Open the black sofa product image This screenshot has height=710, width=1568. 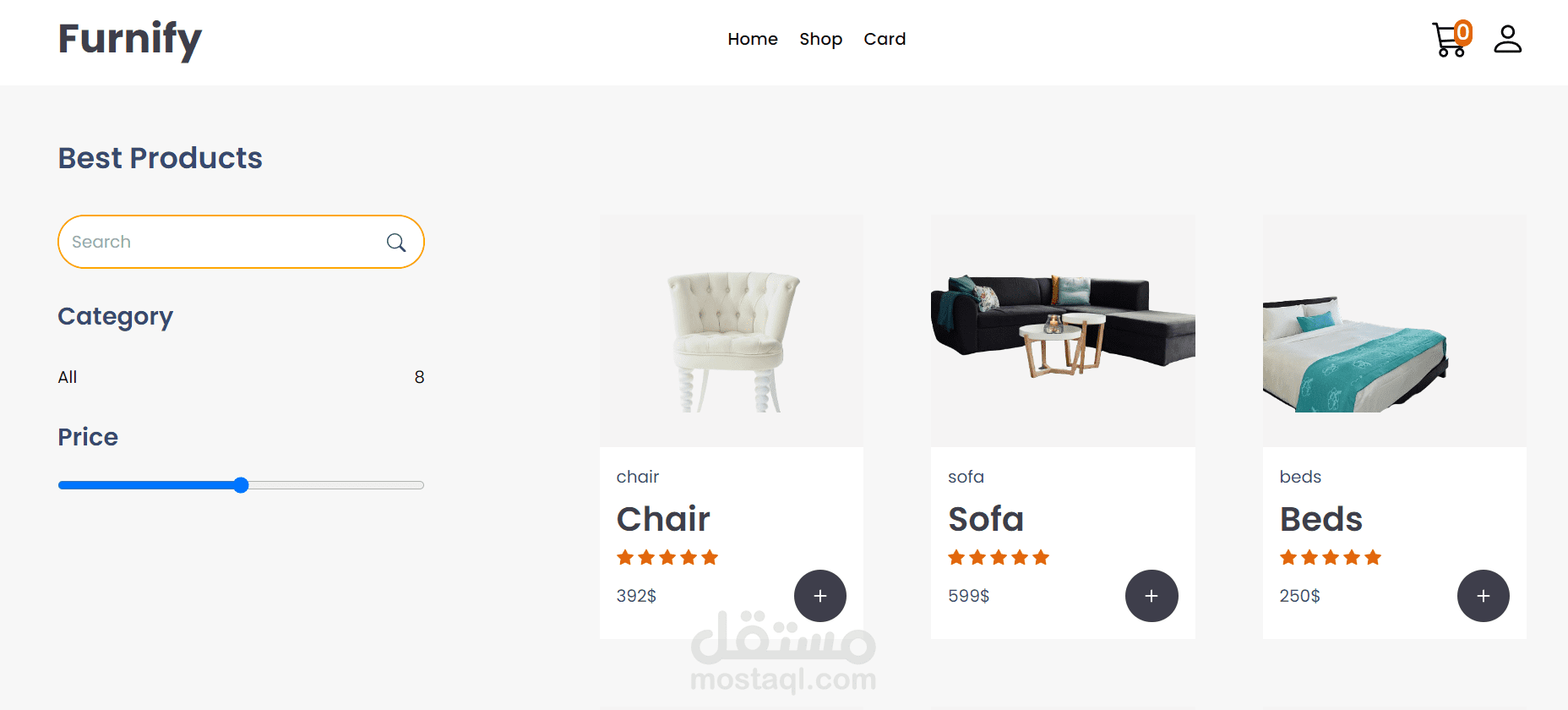pyautogui.click(x=1063, y=330)
